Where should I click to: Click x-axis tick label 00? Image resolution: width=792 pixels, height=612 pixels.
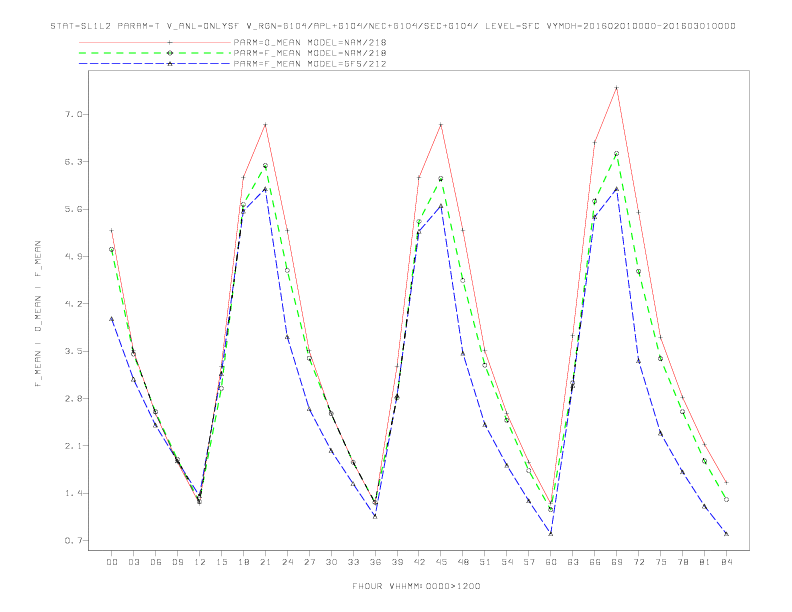[x=112, y=562]
